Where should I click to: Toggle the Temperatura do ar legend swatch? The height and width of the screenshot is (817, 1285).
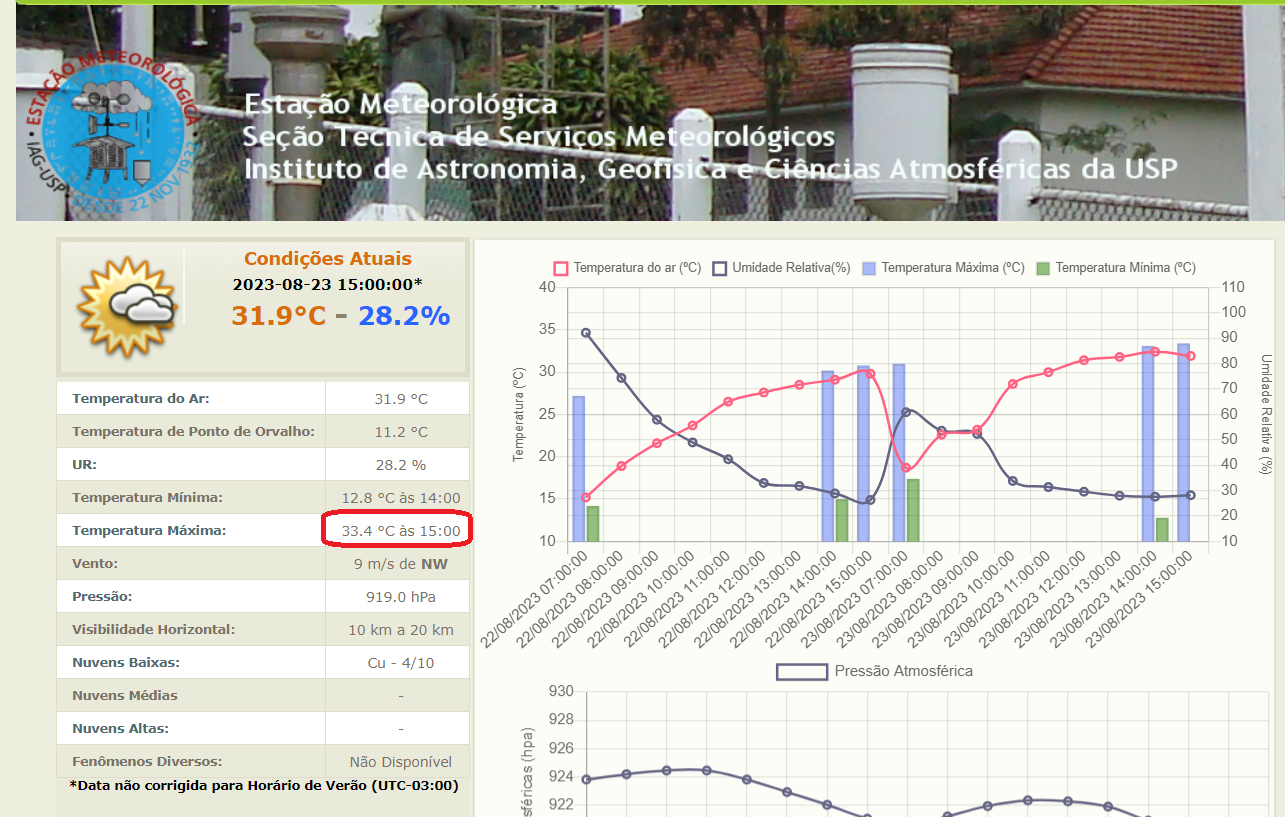coord(560,268)
